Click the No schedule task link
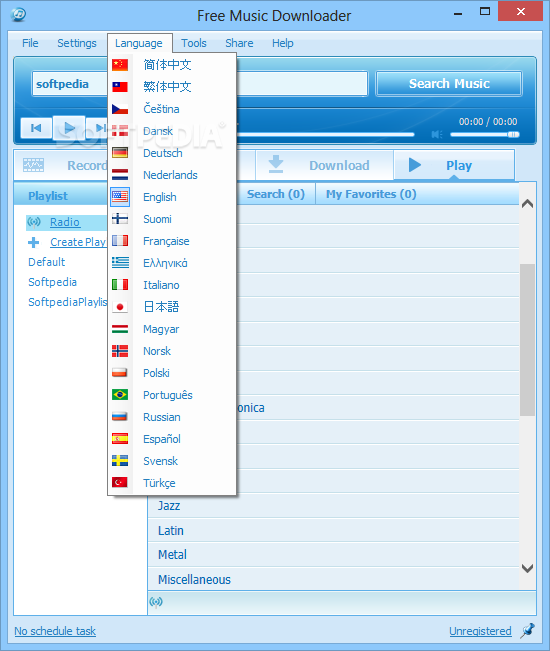The image size is (550, 651). pyautogui.click(x=55, y=631)
